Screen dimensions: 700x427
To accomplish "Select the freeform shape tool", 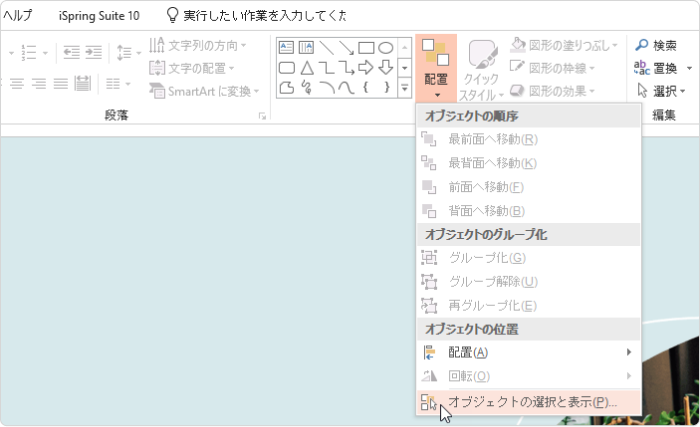I will point(286,88).
